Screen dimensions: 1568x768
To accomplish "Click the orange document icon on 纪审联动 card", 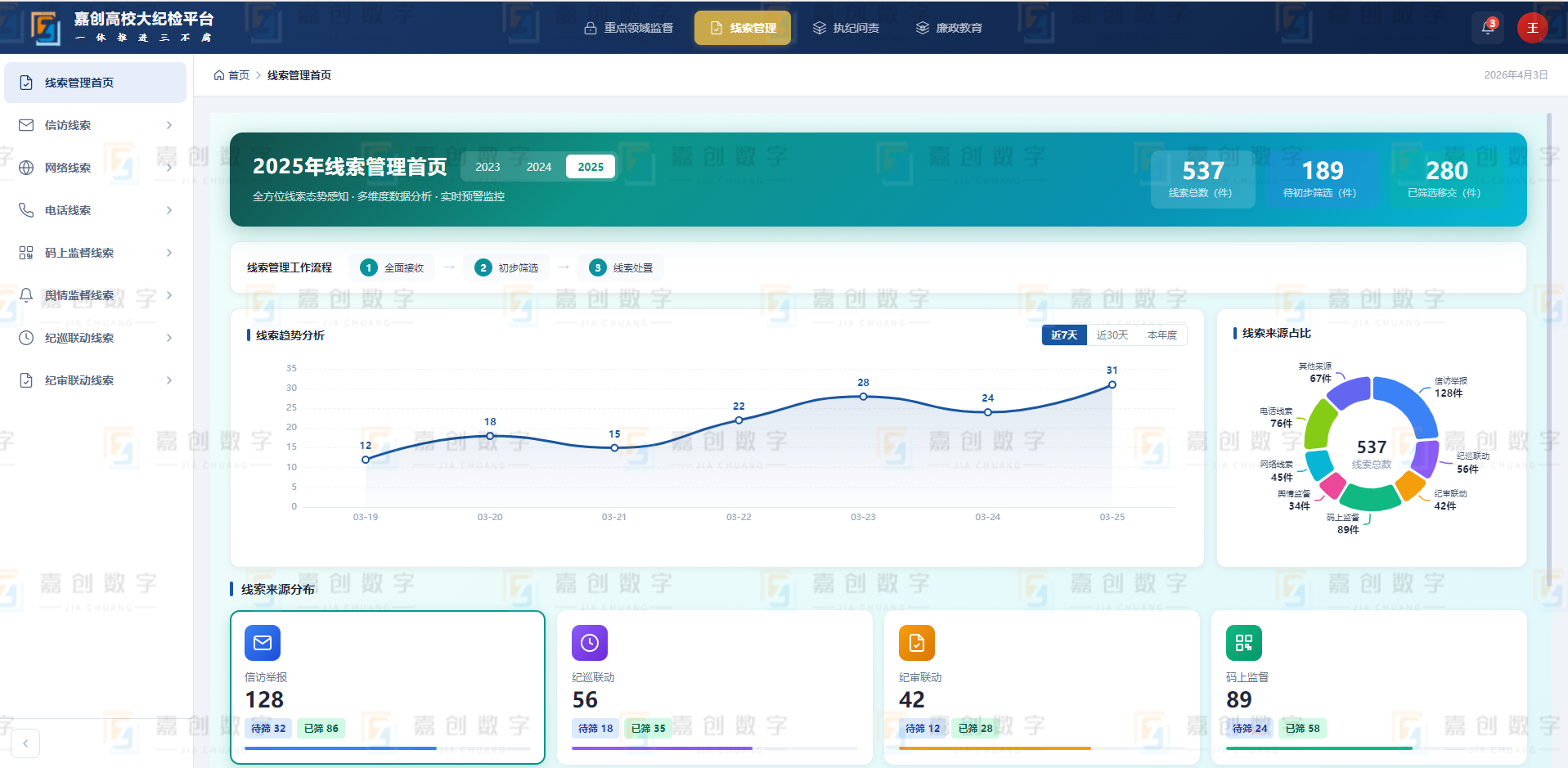I will click(917, 643).
